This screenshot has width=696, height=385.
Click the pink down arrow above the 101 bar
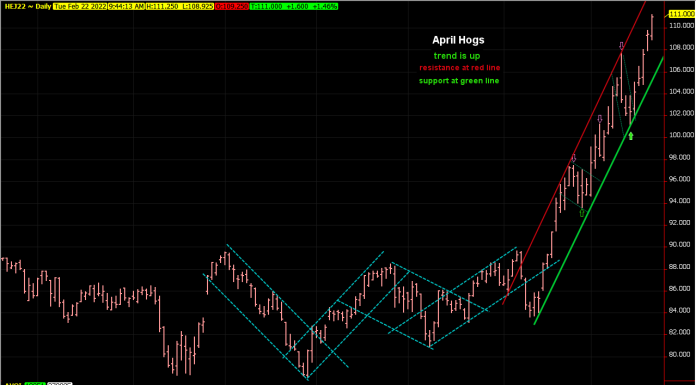click(x=600, y=119)
